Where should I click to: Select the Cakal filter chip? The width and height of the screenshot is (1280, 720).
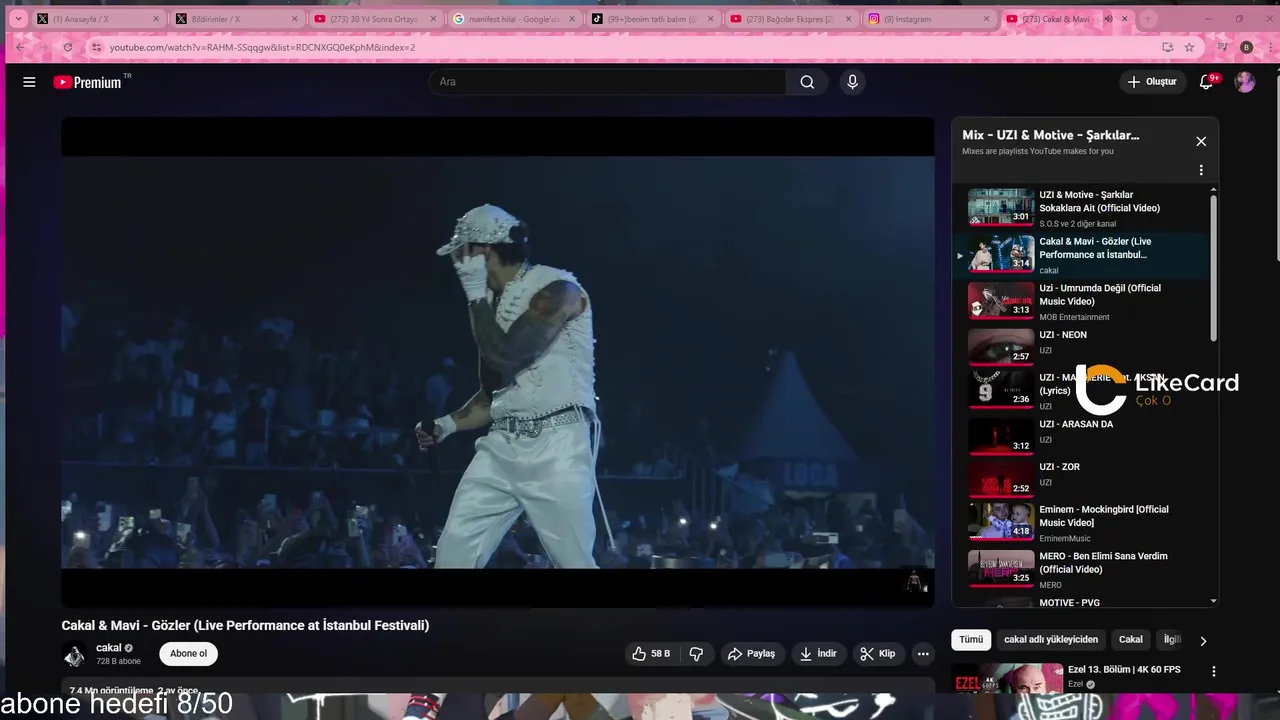1131,640
